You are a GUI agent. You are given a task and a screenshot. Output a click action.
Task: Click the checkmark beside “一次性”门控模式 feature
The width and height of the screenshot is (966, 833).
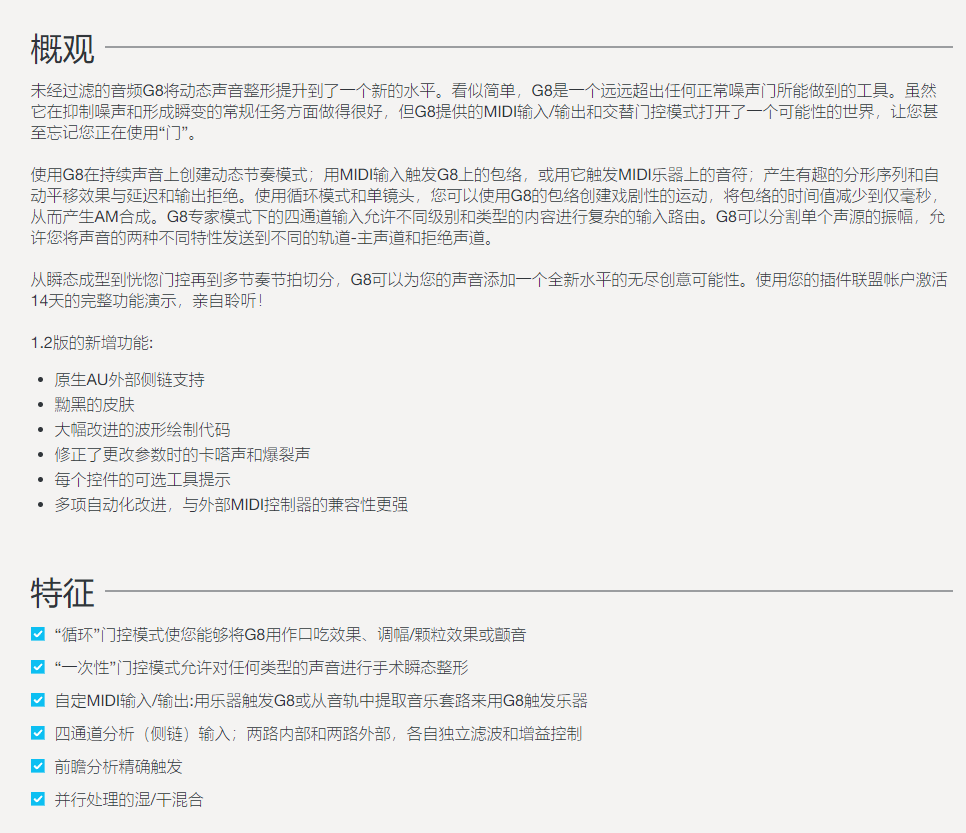[x=38, y=667]
